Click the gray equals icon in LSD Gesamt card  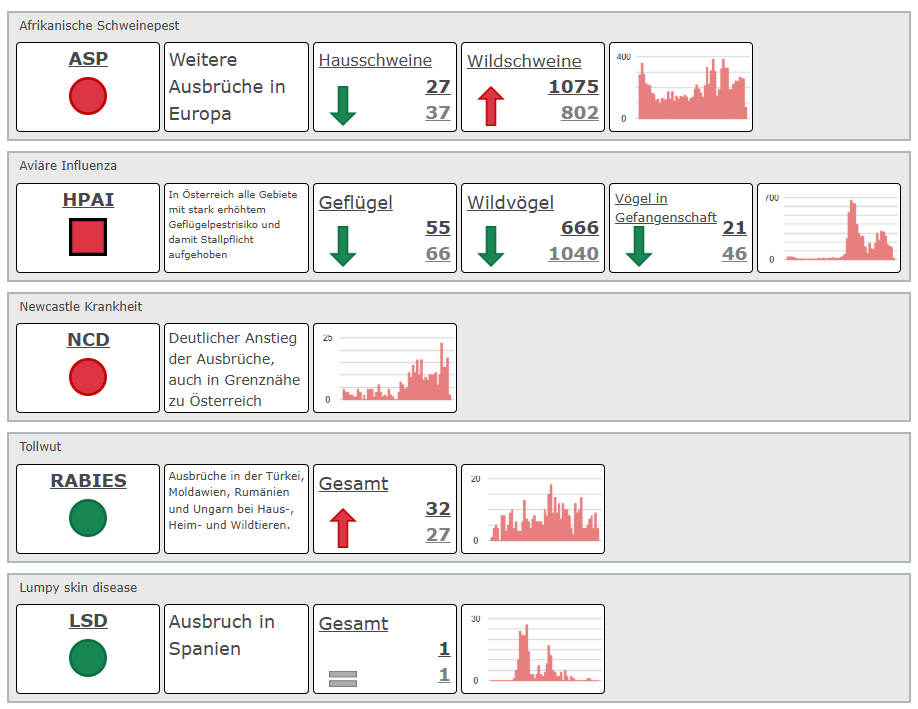click(343, 679)
